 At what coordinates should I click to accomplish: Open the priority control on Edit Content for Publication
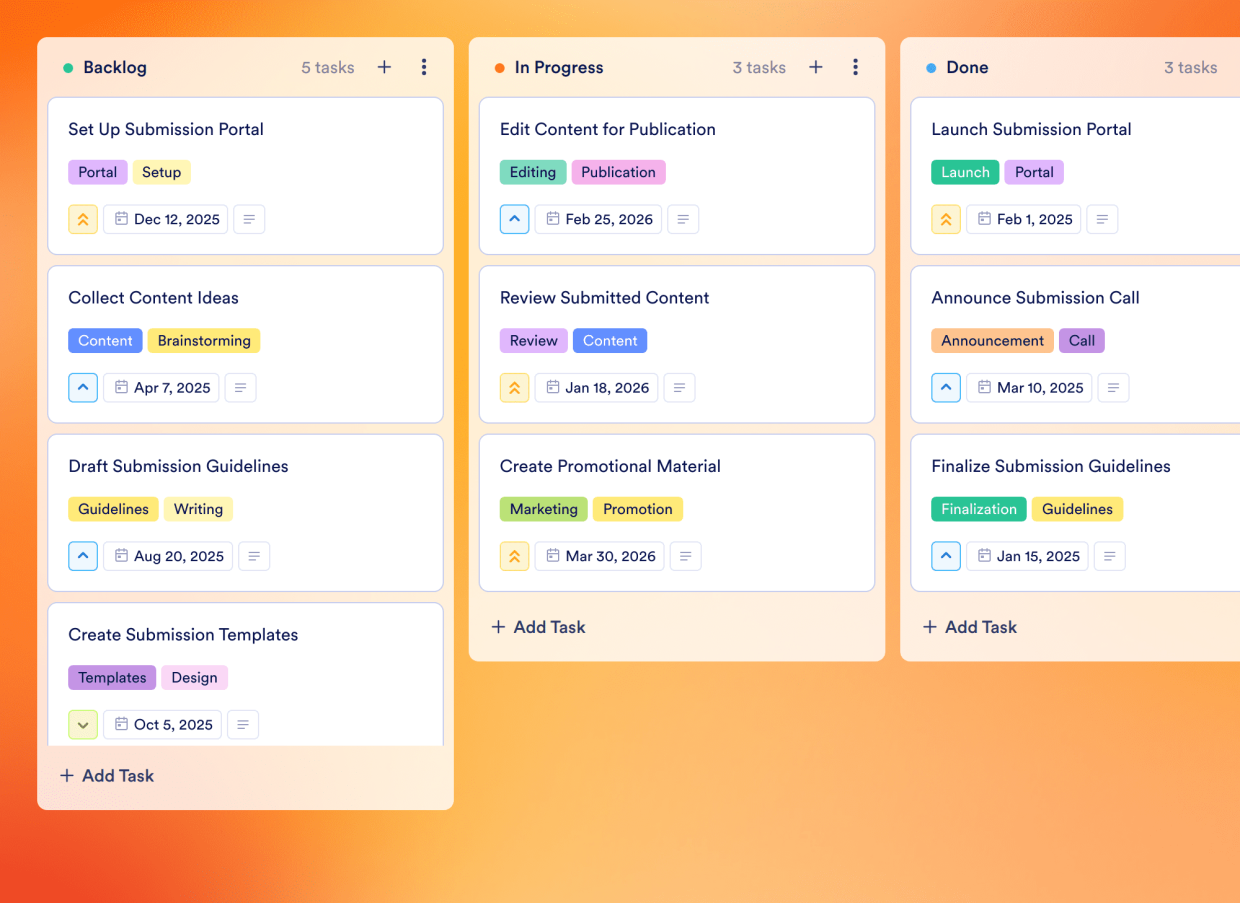pos(514,219)
